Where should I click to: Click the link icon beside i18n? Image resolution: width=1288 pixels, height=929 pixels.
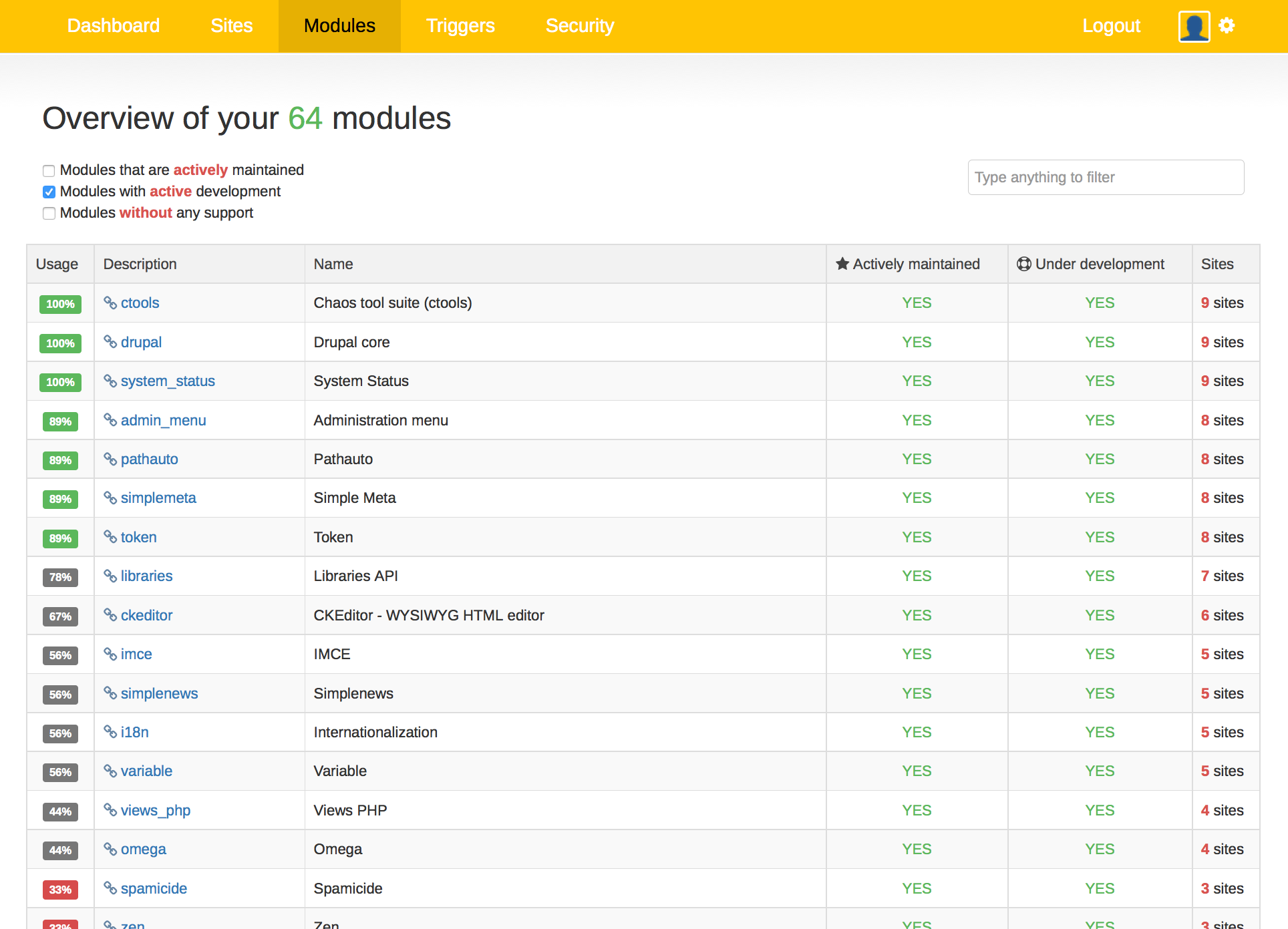click(x=110, y=731)
